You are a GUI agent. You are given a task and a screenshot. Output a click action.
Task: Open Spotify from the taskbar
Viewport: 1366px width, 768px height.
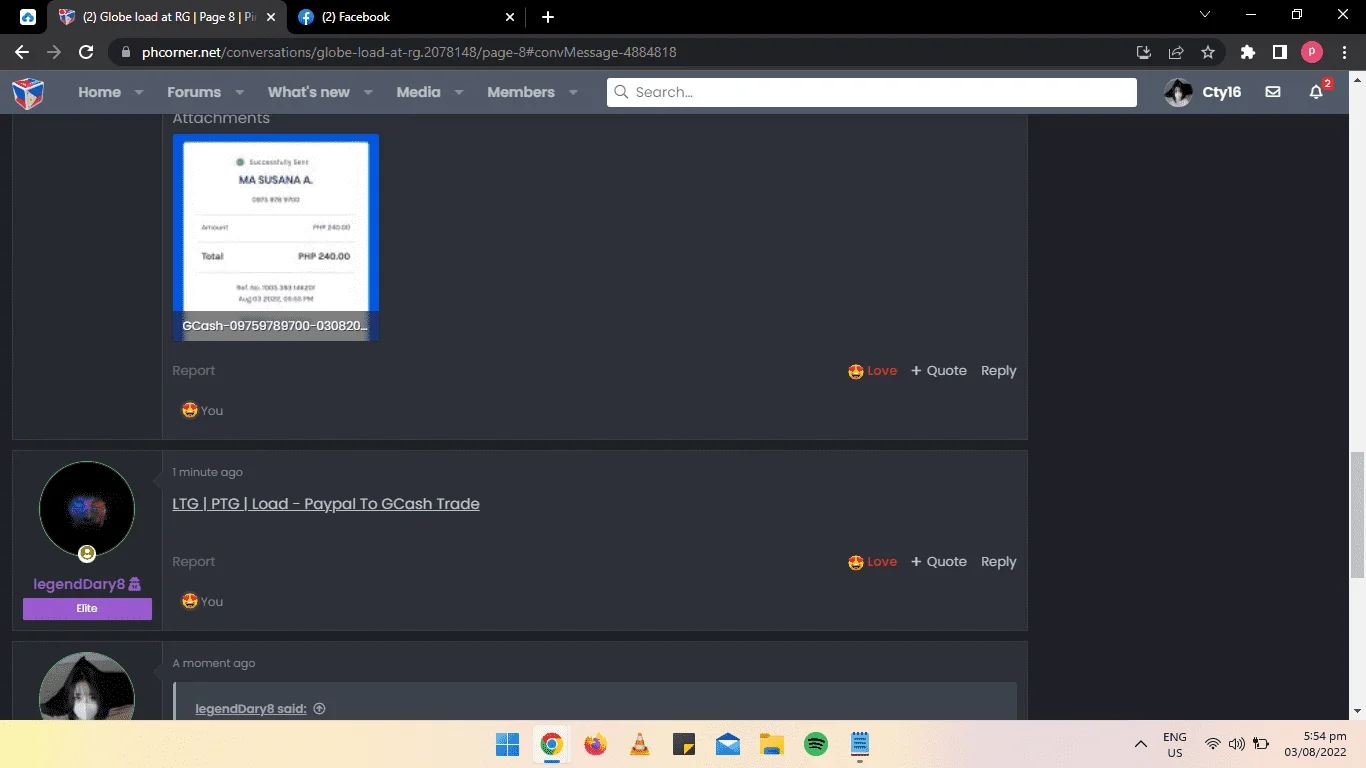(816, 745)
